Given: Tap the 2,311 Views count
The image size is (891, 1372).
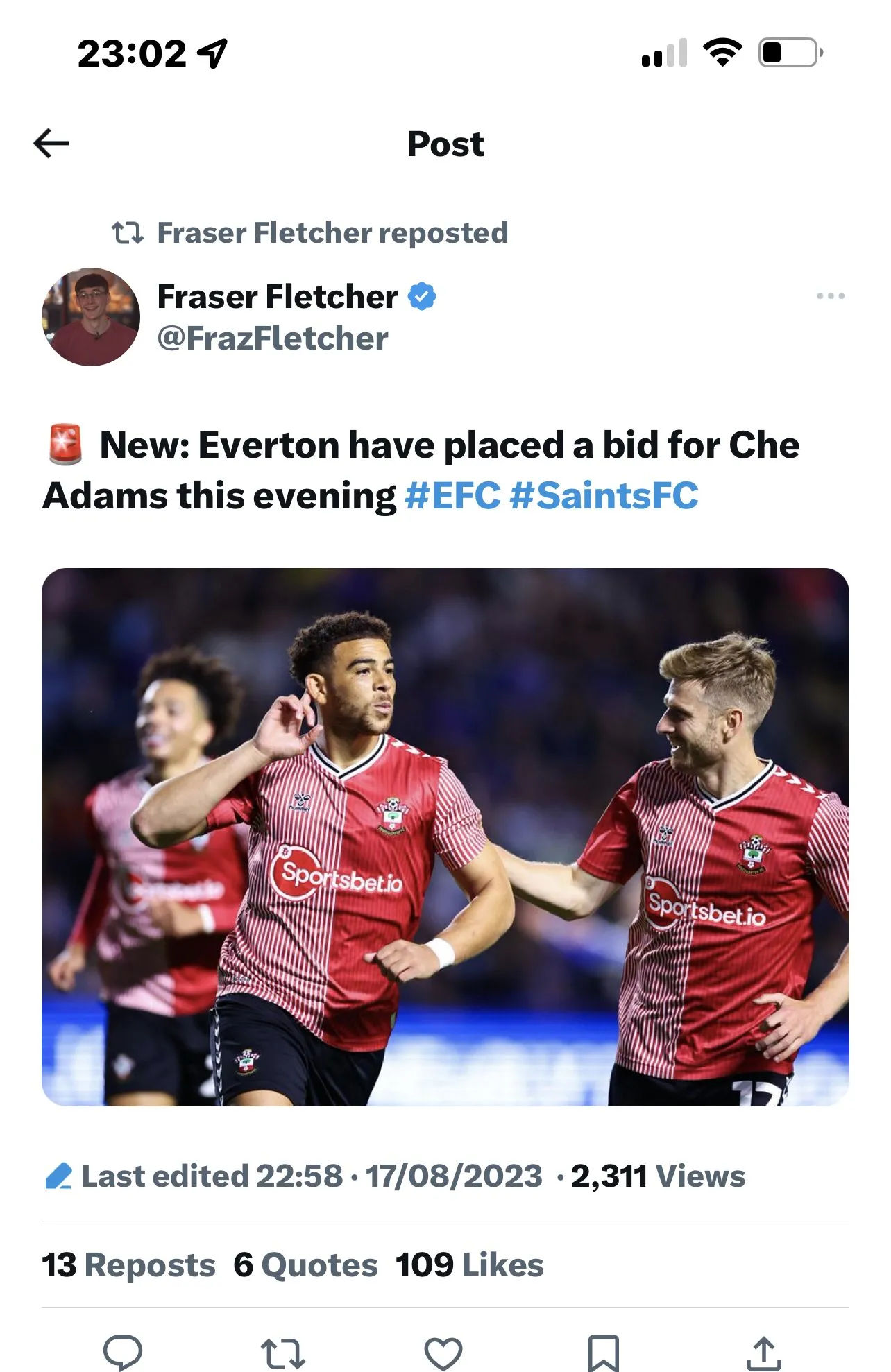Looking at the screenshot, I should click(x=658, y=1176).
